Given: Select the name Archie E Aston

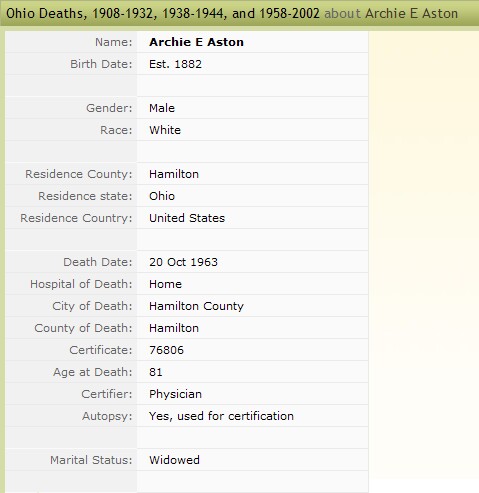Looking at the screenshot, I should [196, 42].
